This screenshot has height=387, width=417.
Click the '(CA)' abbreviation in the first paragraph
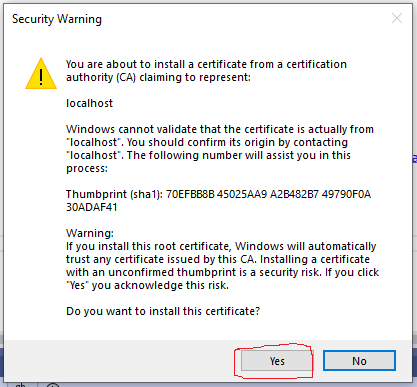(126, 77)
